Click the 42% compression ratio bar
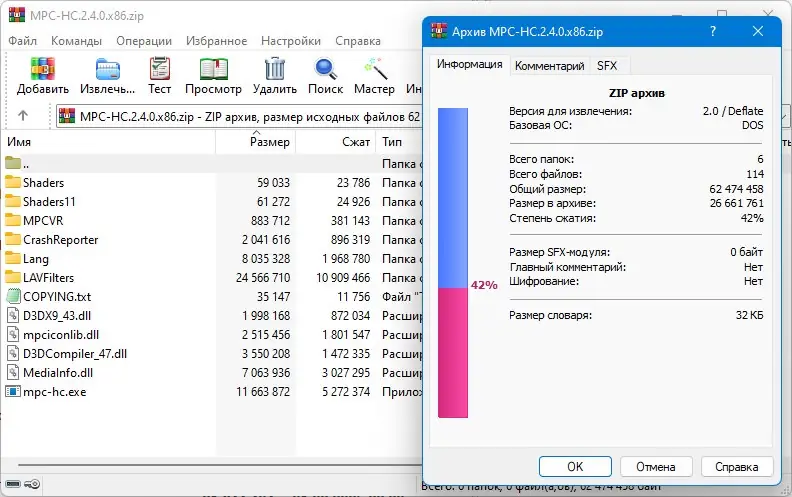Screen dimensions: 792x497 point(453,263)
